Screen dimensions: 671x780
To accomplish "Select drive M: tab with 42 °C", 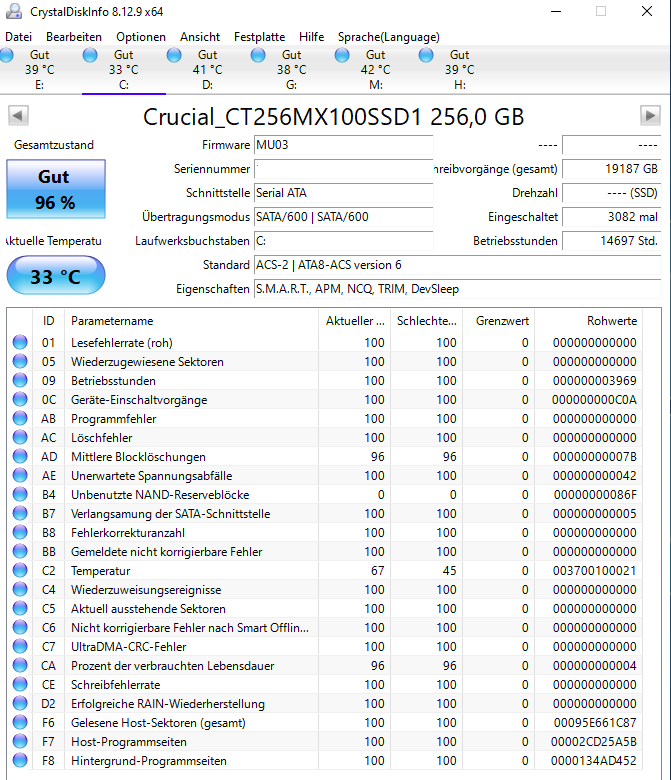I will pos(376,70).
